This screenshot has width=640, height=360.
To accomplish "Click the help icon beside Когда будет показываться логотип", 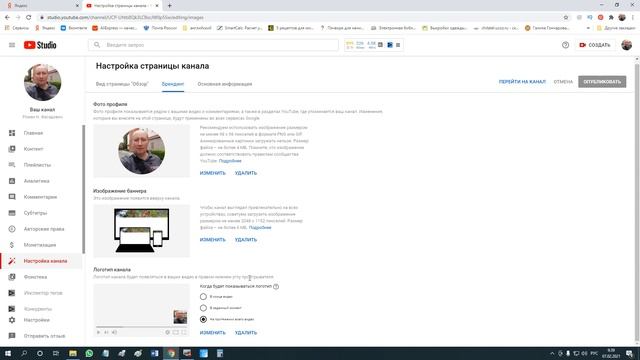I will 276,287.
